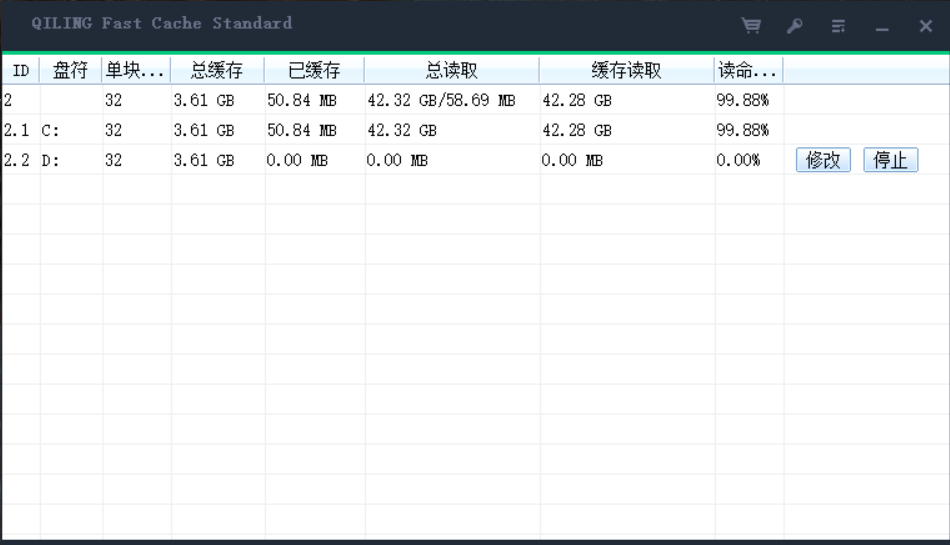Screen dimensions: 950x545
Task: Close the QILING Fast Cache window
Action: 925,26
